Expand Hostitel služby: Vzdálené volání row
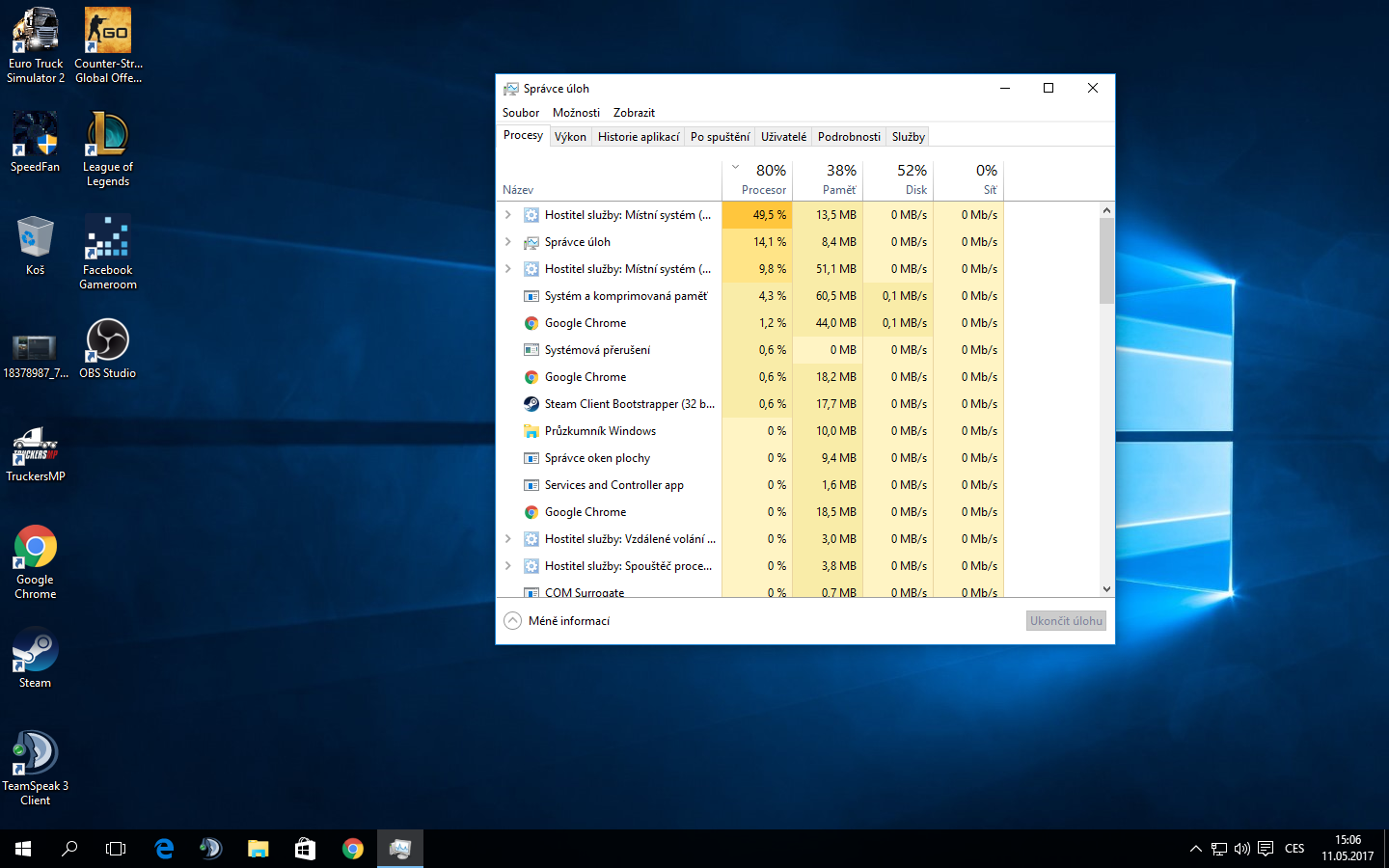1389x868 pixels. 508,539
